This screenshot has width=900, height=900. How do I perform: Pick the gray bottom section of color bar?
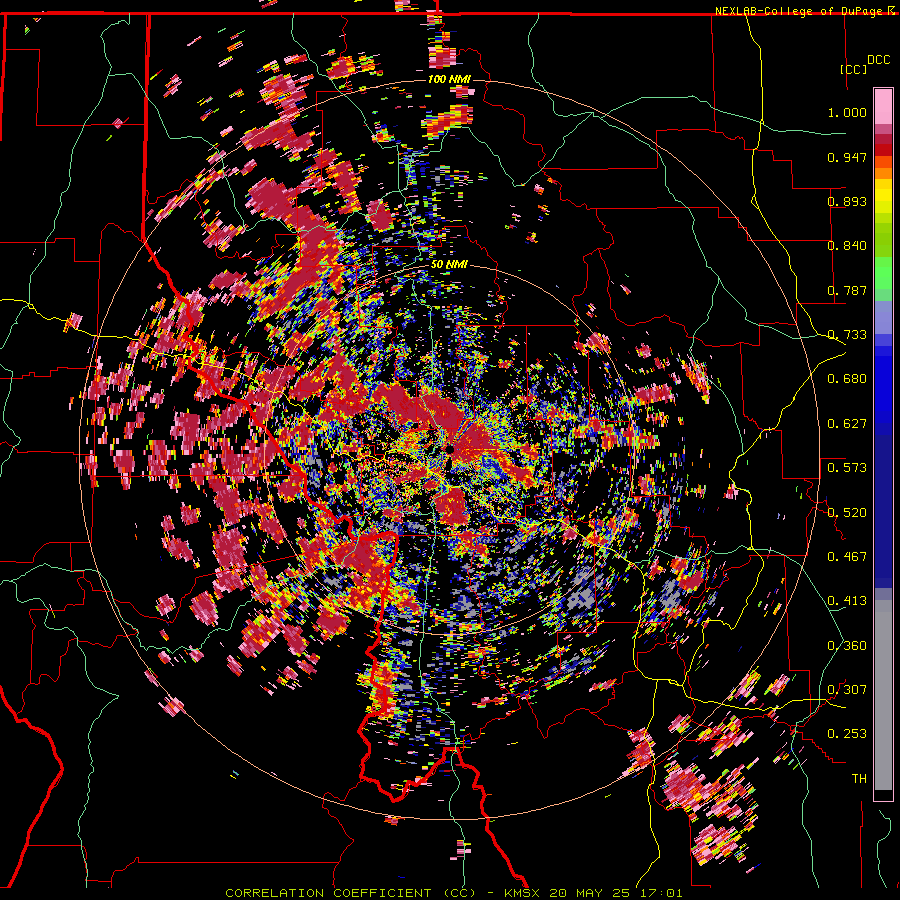click(x=883, y=695)
